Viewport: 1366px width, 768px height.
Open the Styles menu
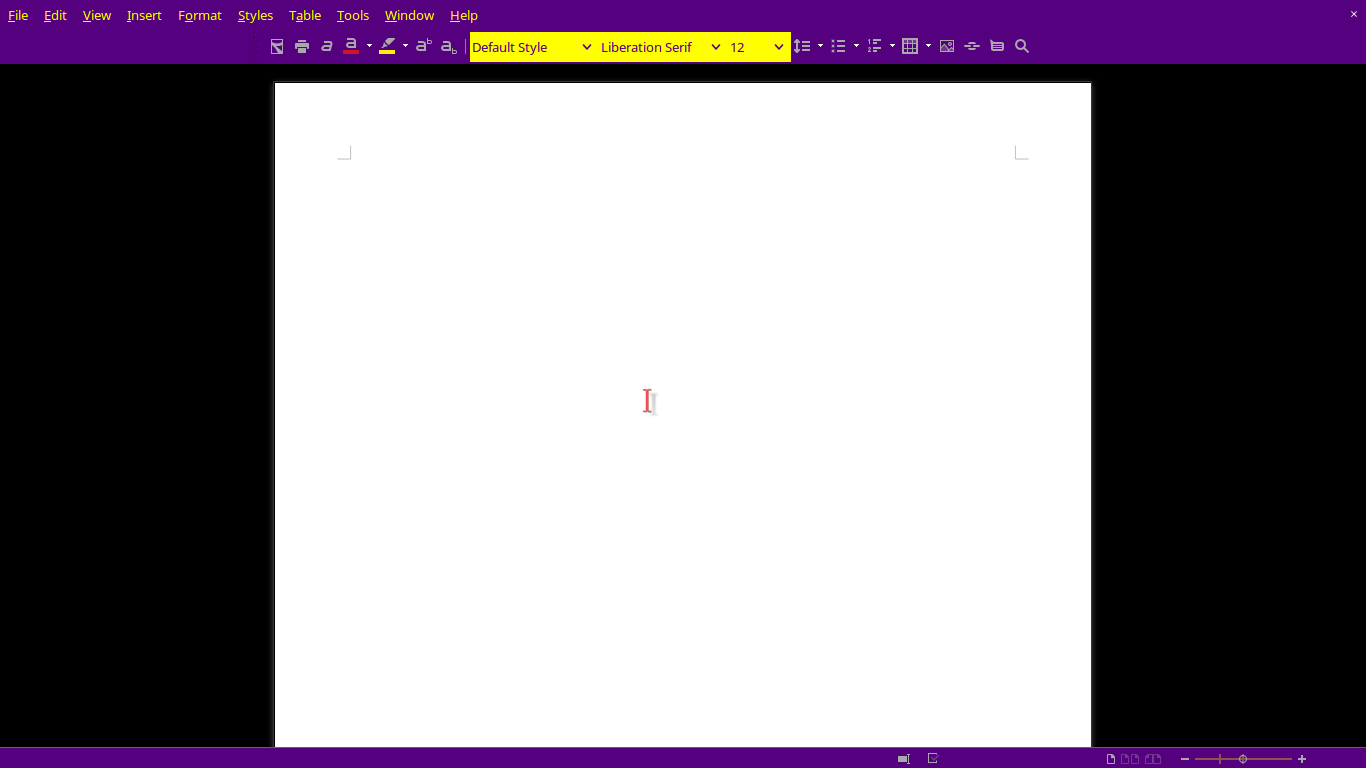[x=255, y=15]
